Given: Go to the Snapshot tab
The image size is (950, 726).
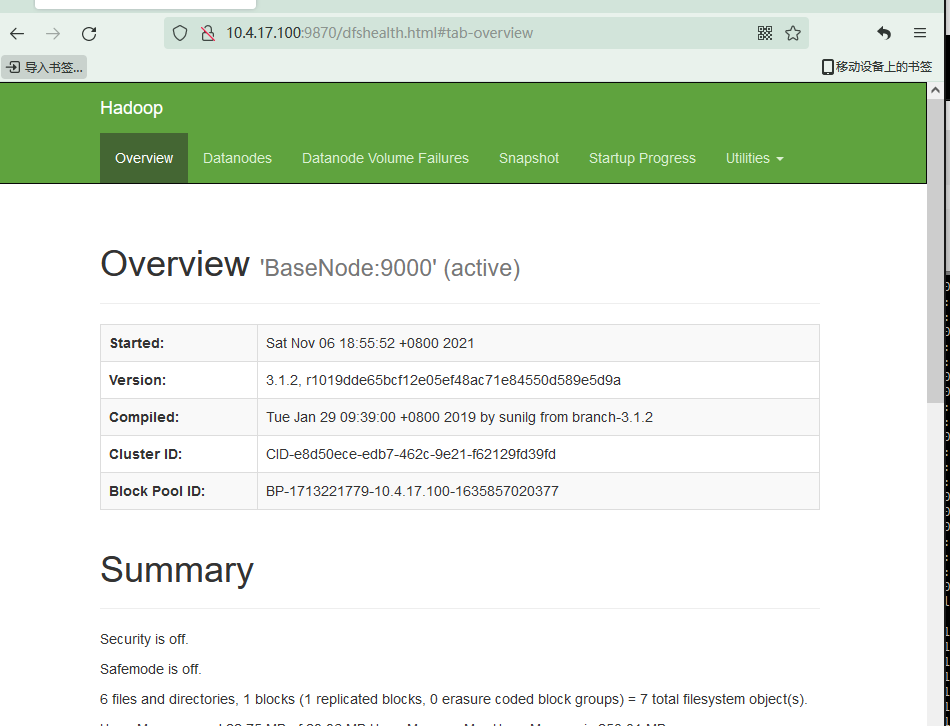Looking at the screenshot, I should pyautogui.click(x=529, y=158).
